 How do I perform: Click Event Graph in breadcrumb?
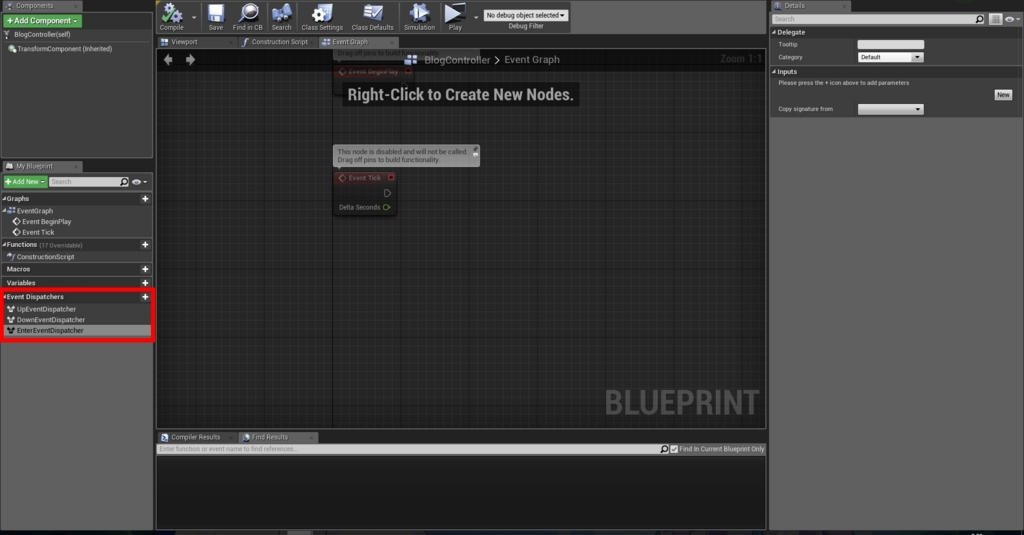(532, 59)
